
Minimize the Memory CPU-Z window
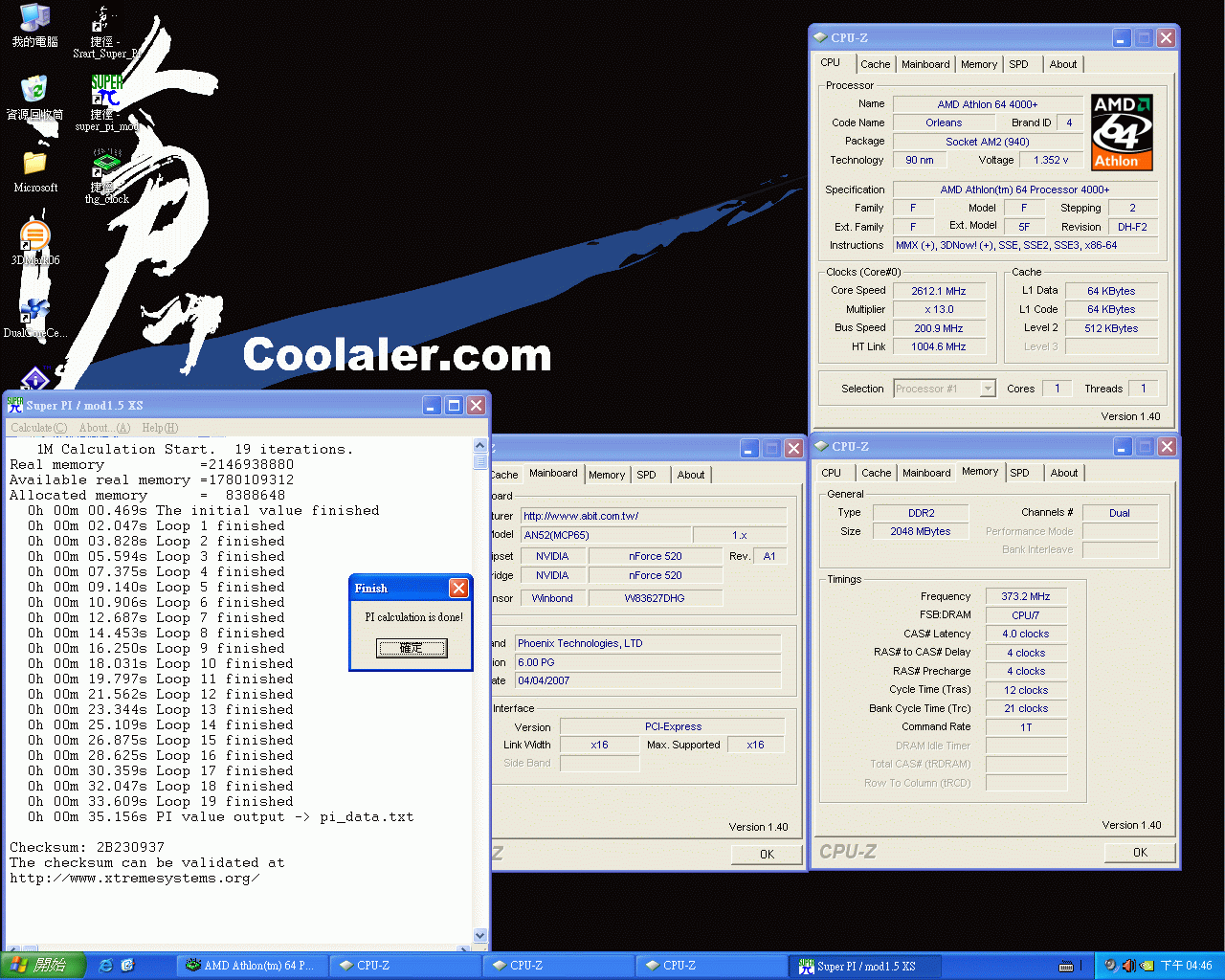click(1123, 446)
